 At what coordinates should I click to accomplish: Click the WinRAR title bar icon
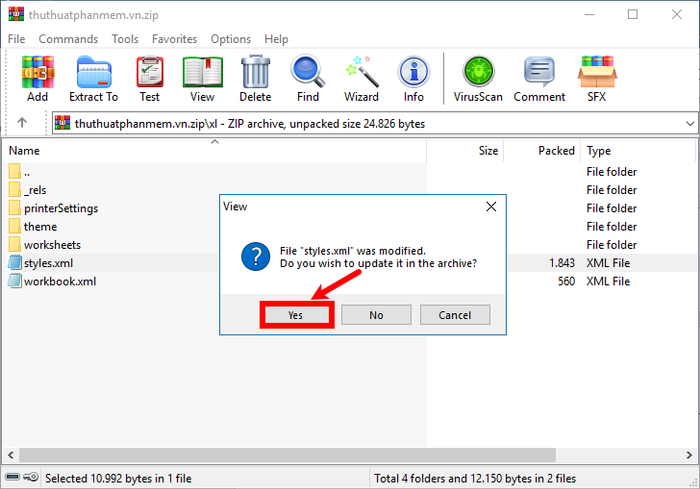click(x=16, y=14)
